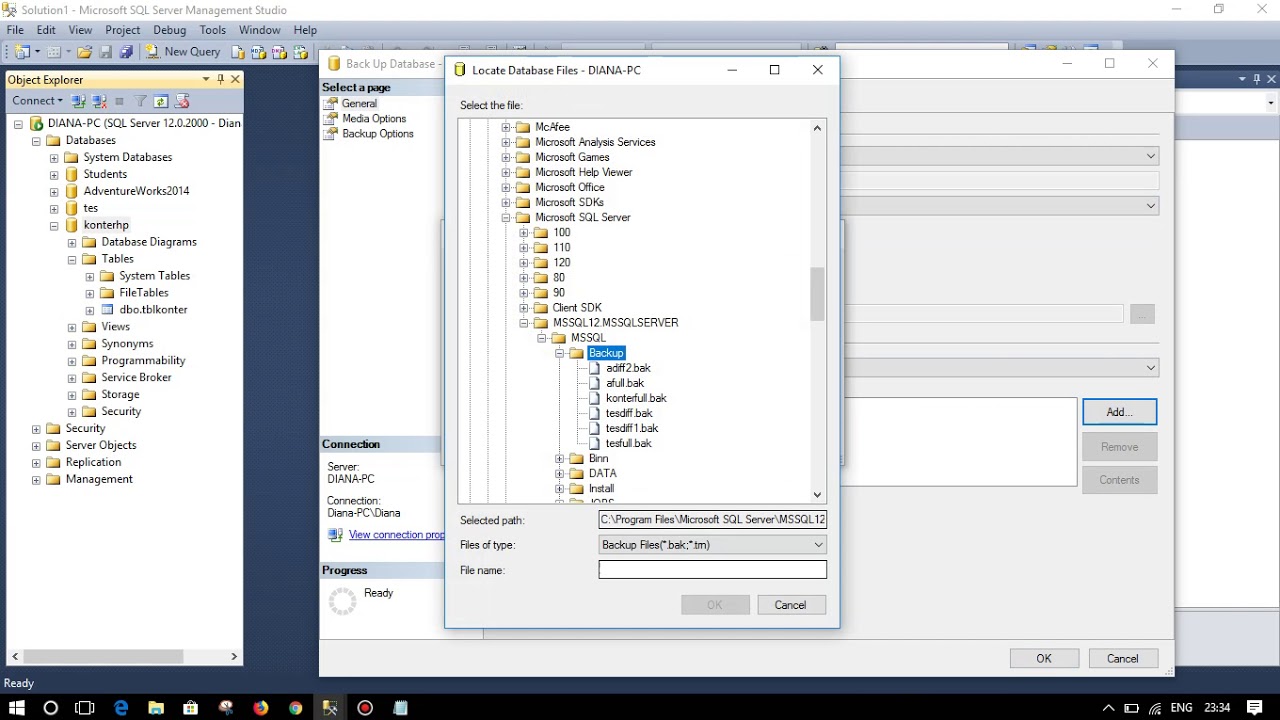
Task: Open Microsoft Edge from taskbar
Action: 121,708
